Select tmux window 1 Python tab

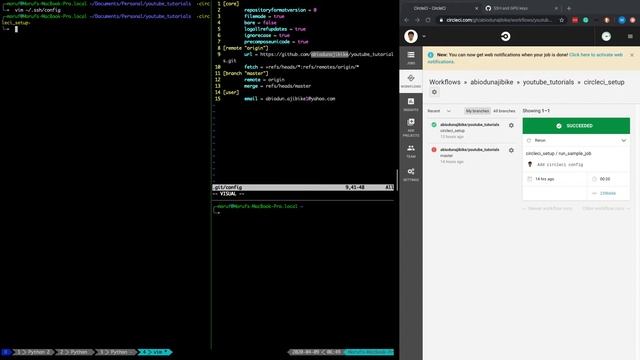pos(33,352)
